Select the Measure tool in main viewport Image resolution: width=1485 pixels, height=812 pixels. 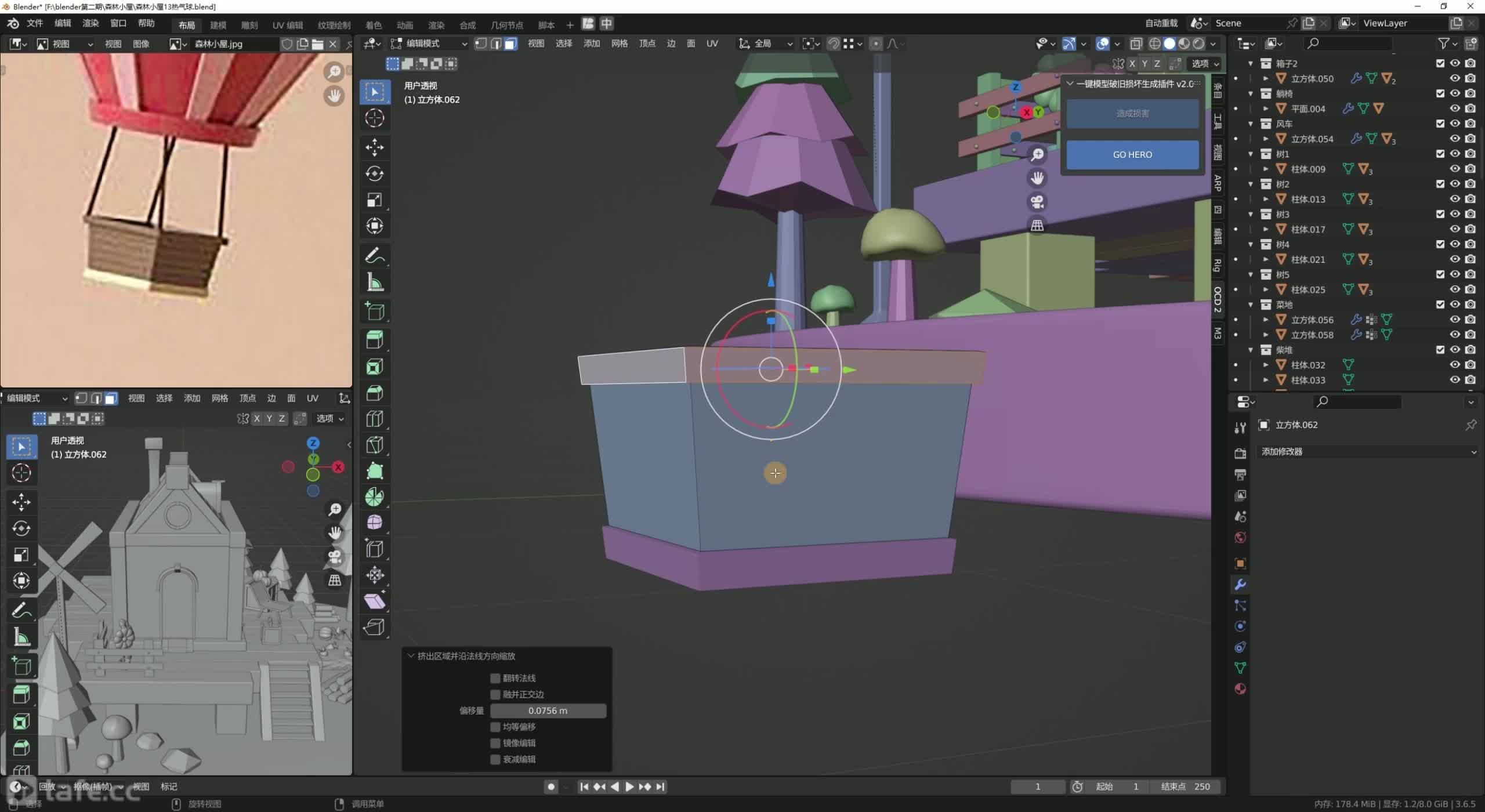[x=375, y=282]
